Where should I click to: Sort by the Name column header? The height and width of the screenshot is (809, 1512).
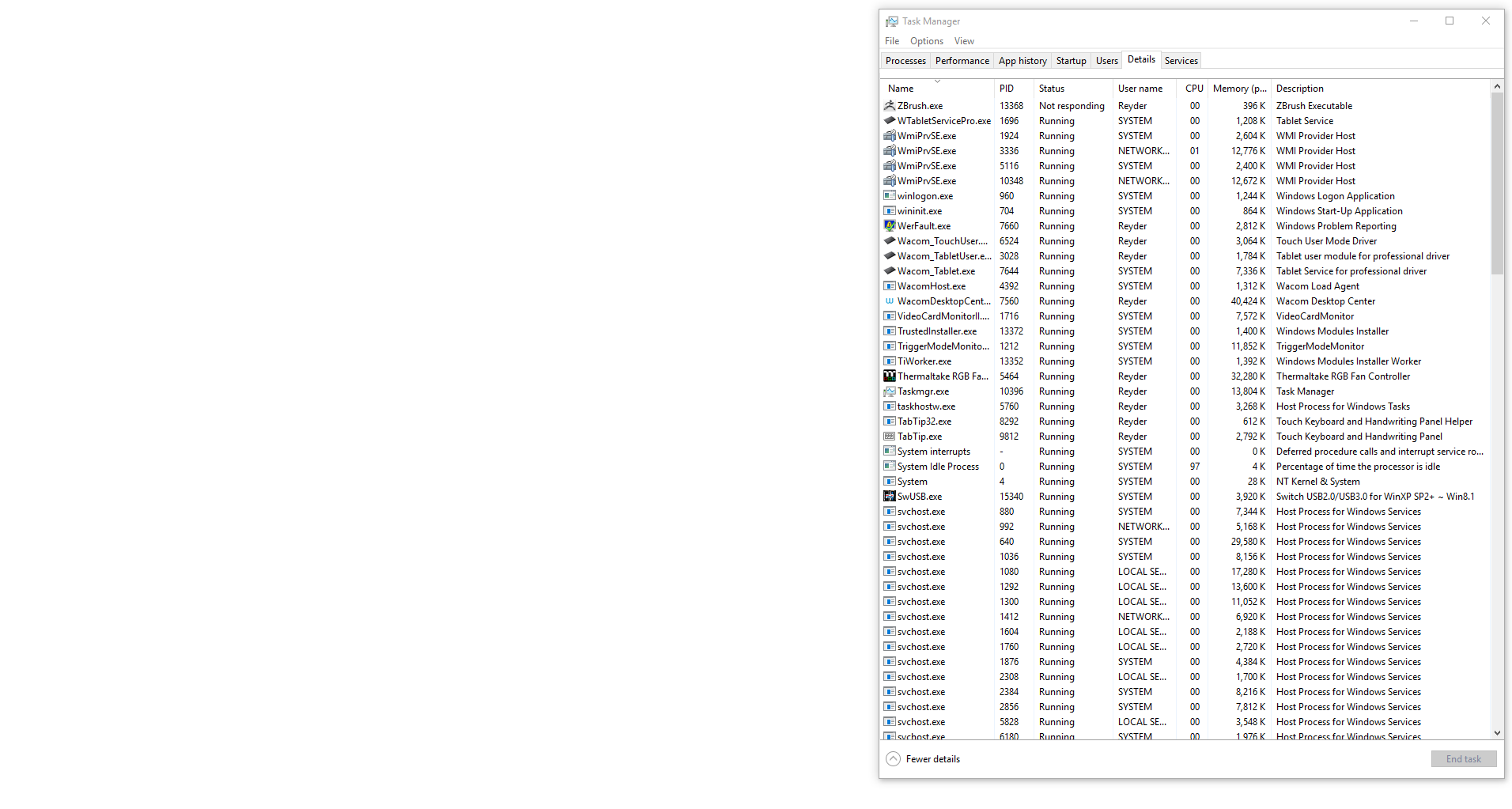tap(937, 89)
